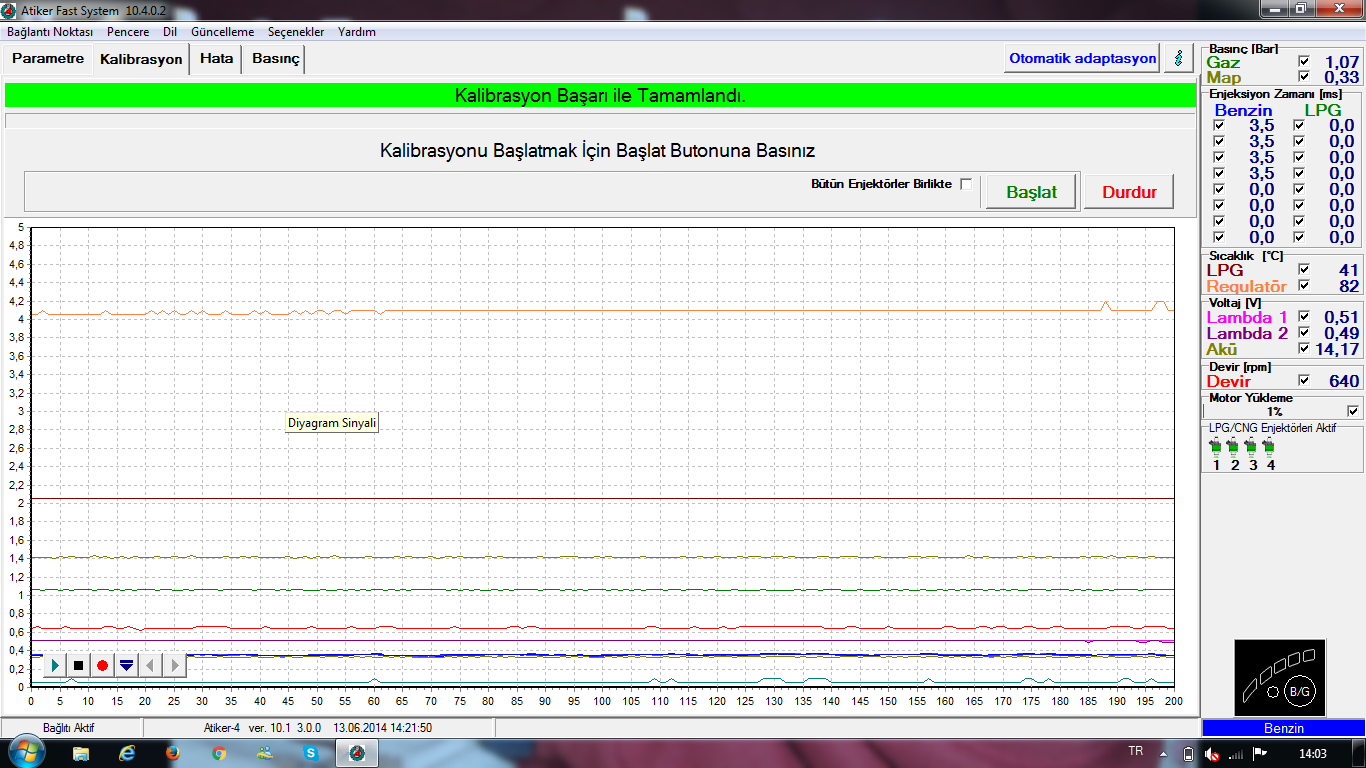Click the Atiker app icon in title bar

[x=9, y=10]
